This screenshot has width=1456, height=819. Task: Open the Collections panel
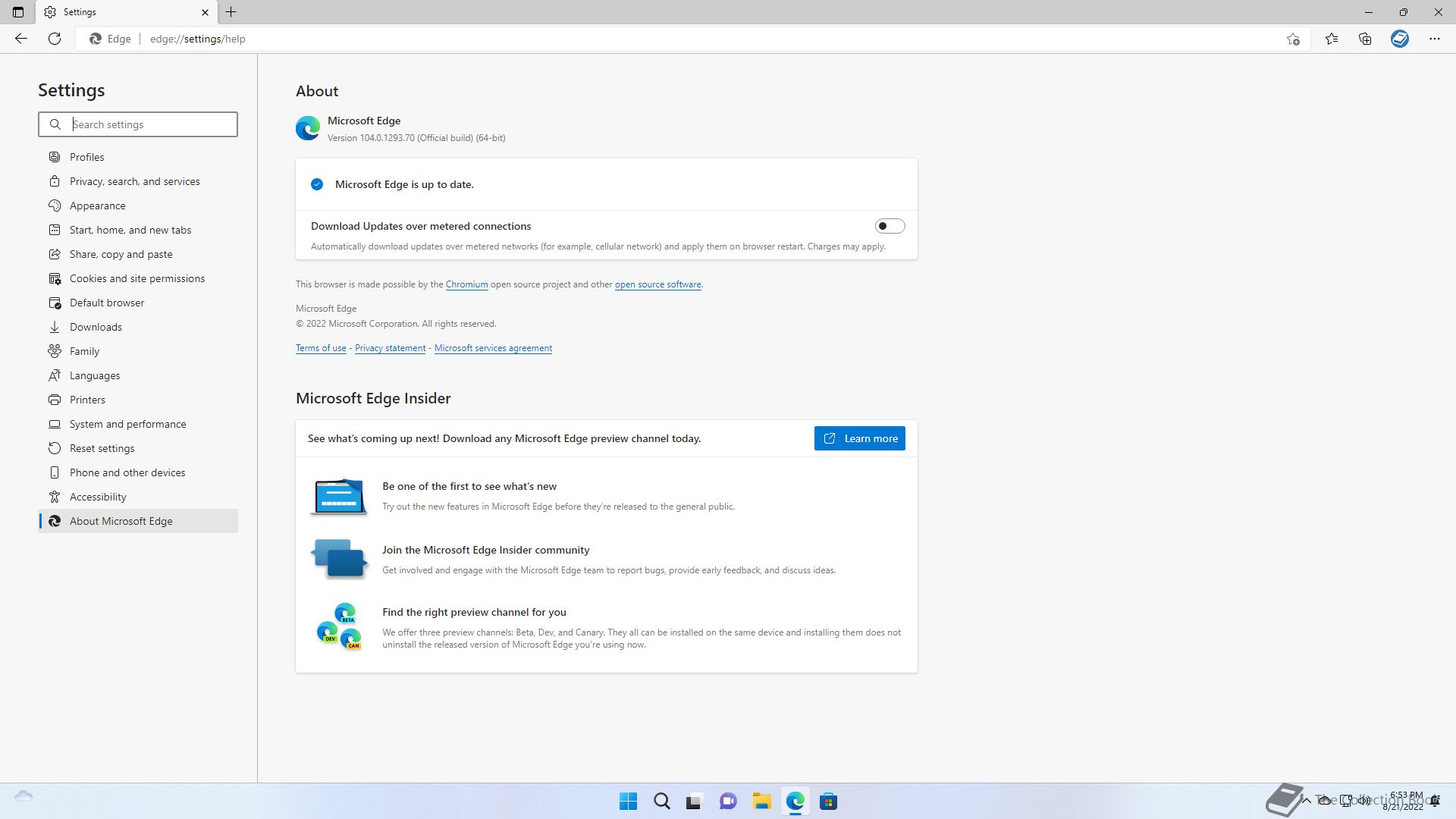pos(1365,39)
